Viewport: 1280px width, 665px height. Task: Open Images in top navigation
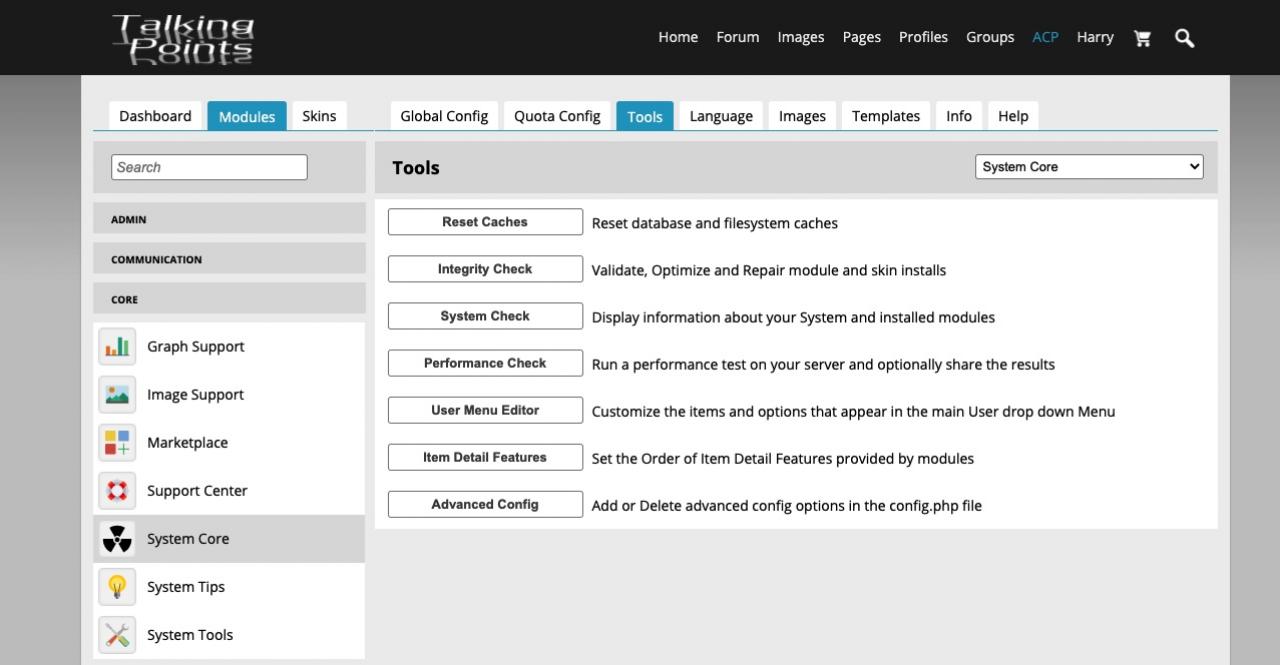801,37
